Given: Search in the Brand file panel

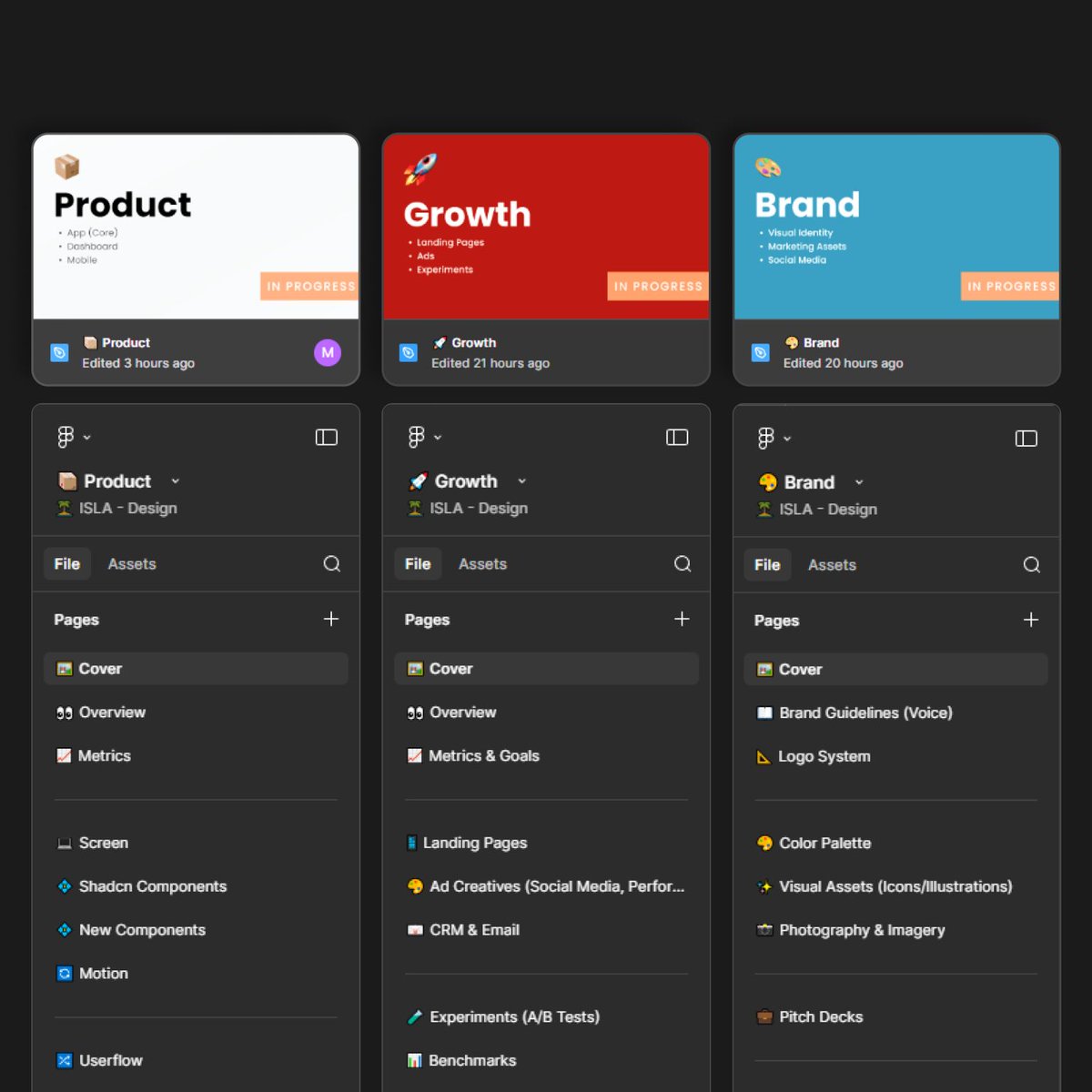Looking at the screenshot, I should click(x=1032, y=565).
